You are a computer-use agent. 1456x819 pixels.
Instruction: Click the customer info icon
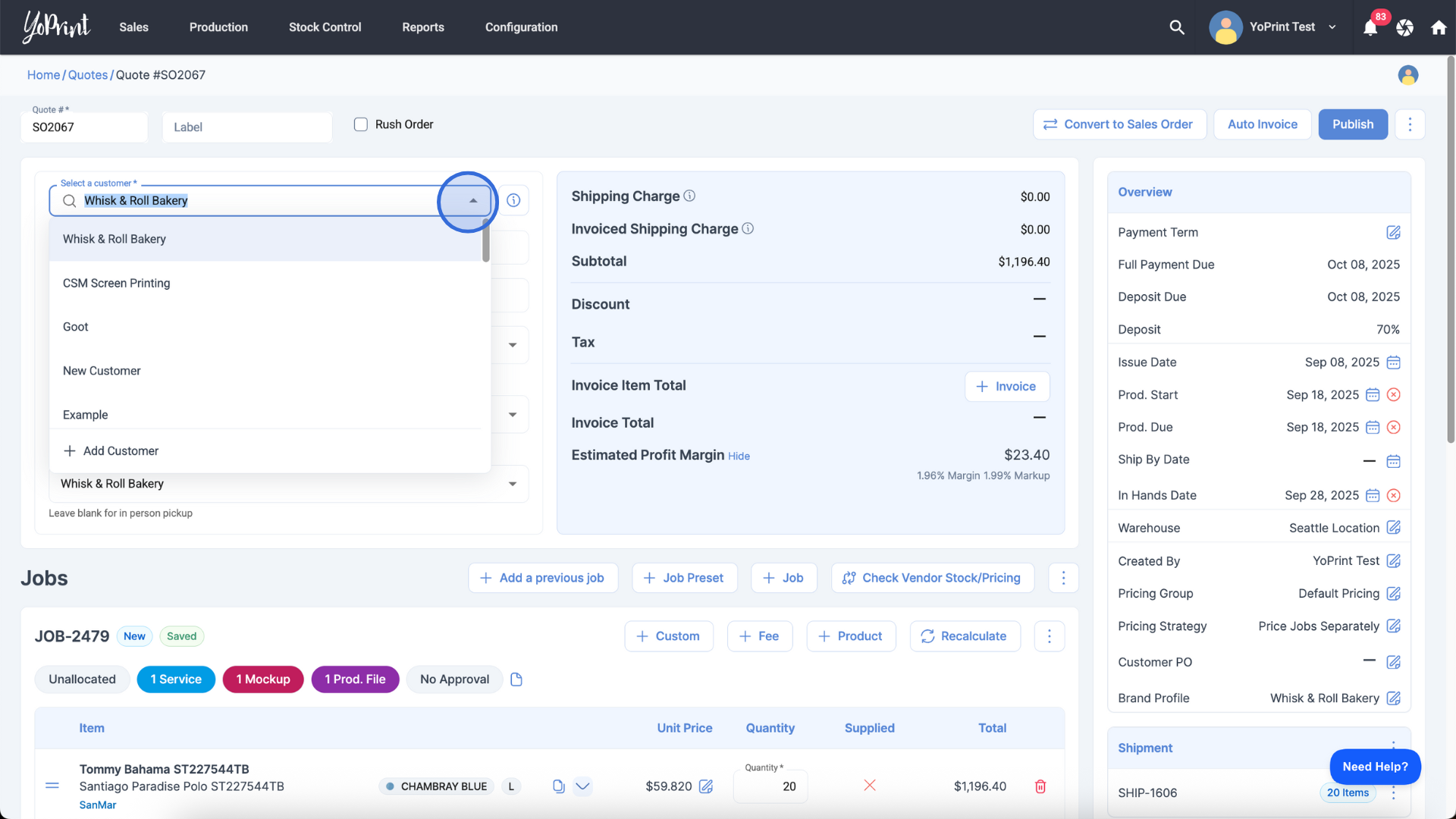coord(513,200)
